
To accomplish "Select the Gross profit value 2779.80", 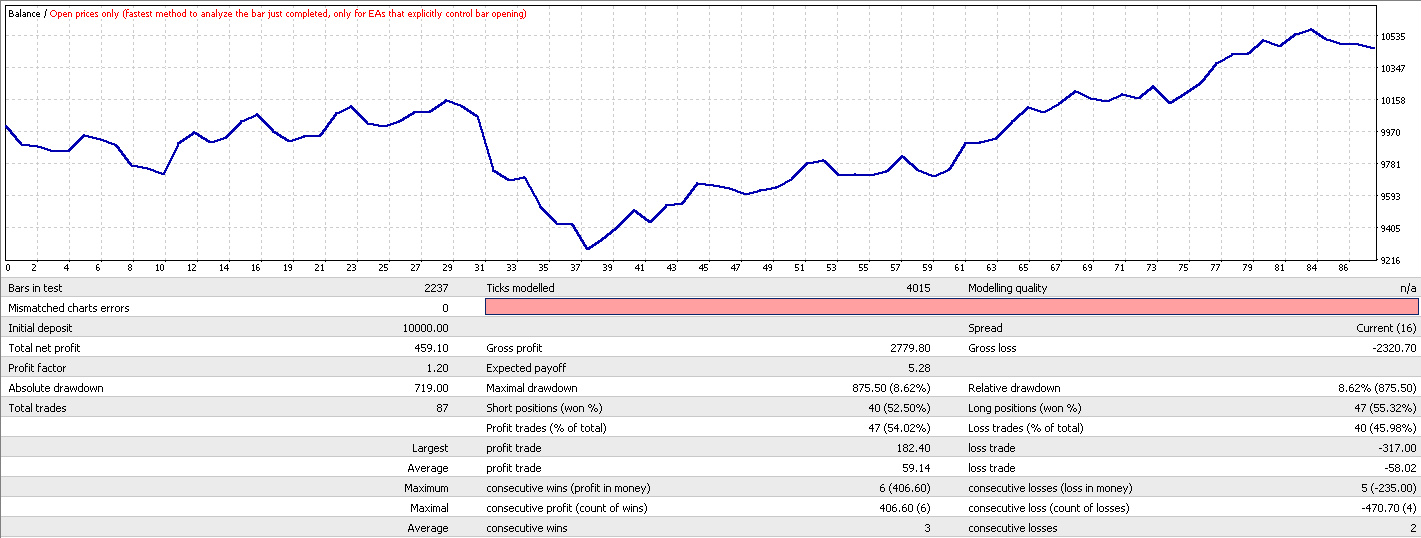I will click(x=911, y=348).
